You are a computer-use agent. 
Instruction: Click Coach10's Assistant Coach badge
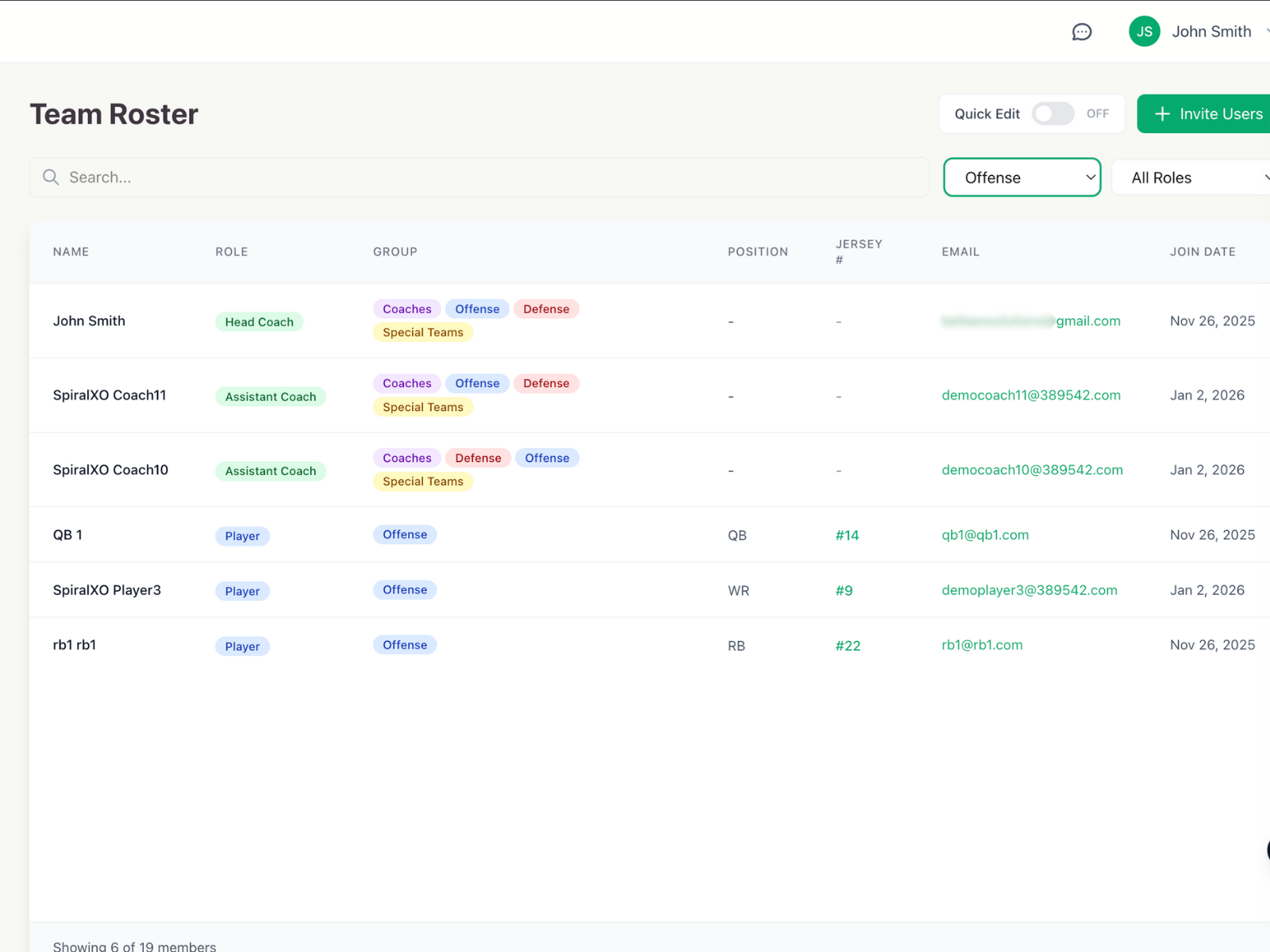point(270,471)
